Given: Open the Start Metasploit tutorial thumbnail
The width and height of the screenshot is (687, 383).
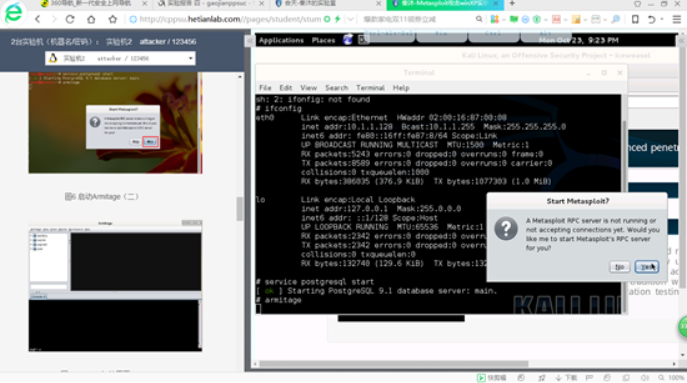Looking at the screenshot, I should 115,123.
